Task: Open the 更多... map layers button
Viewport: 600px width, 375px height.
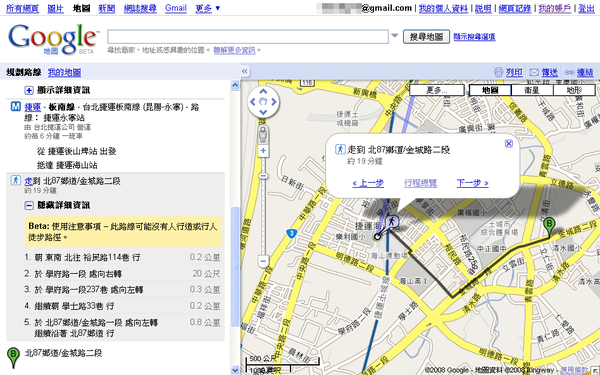Action: [x=437, y=90]
